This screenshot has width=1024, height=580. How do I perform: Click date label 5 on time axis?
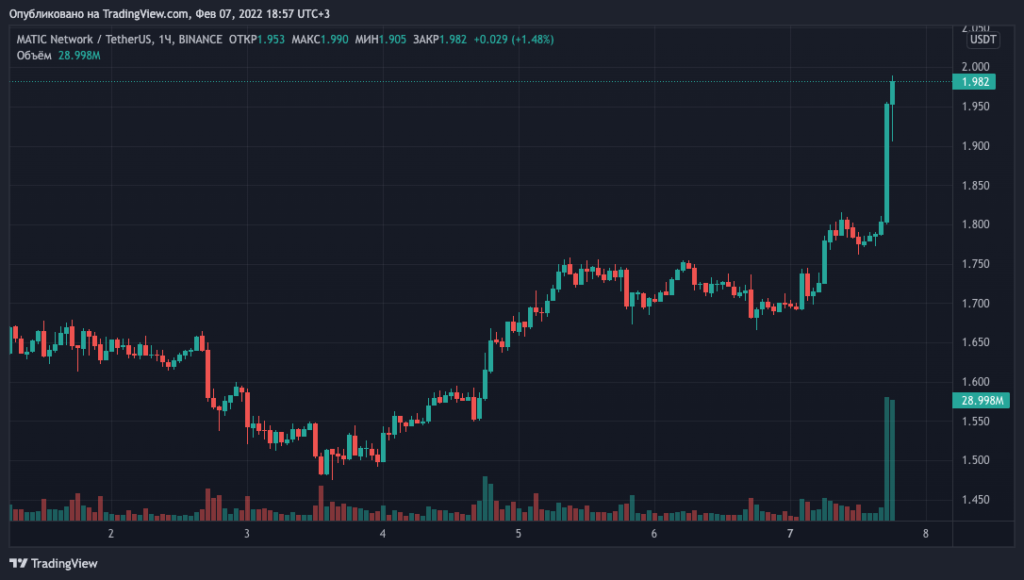[x=518, y=534]
